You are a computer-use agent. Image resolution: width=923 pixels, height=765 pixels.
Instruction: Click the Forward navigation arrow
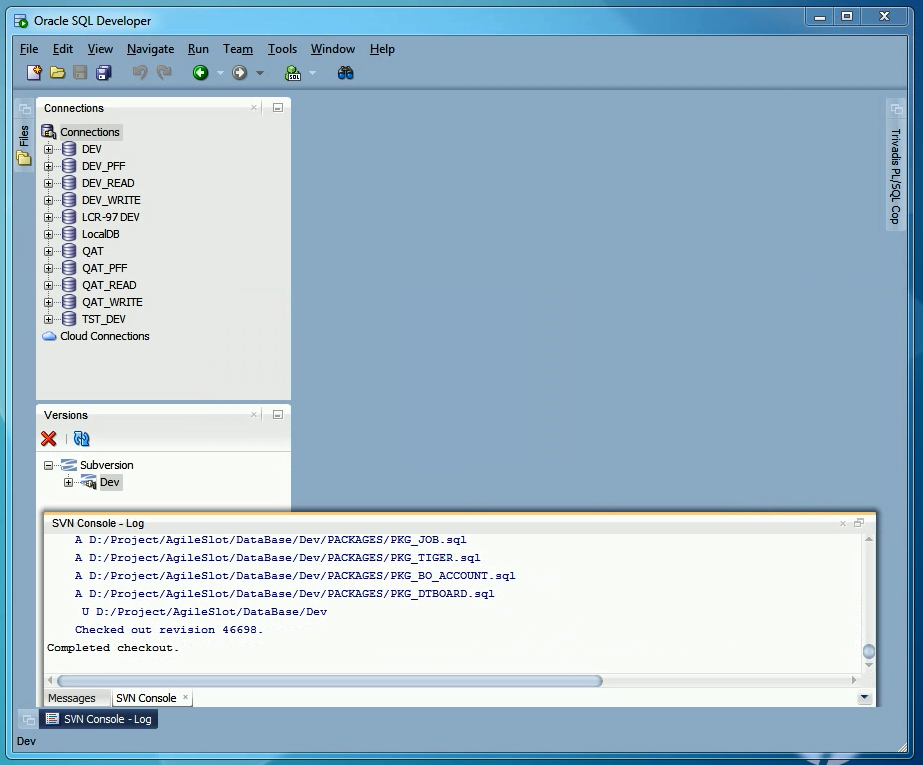tap(239, 72)
